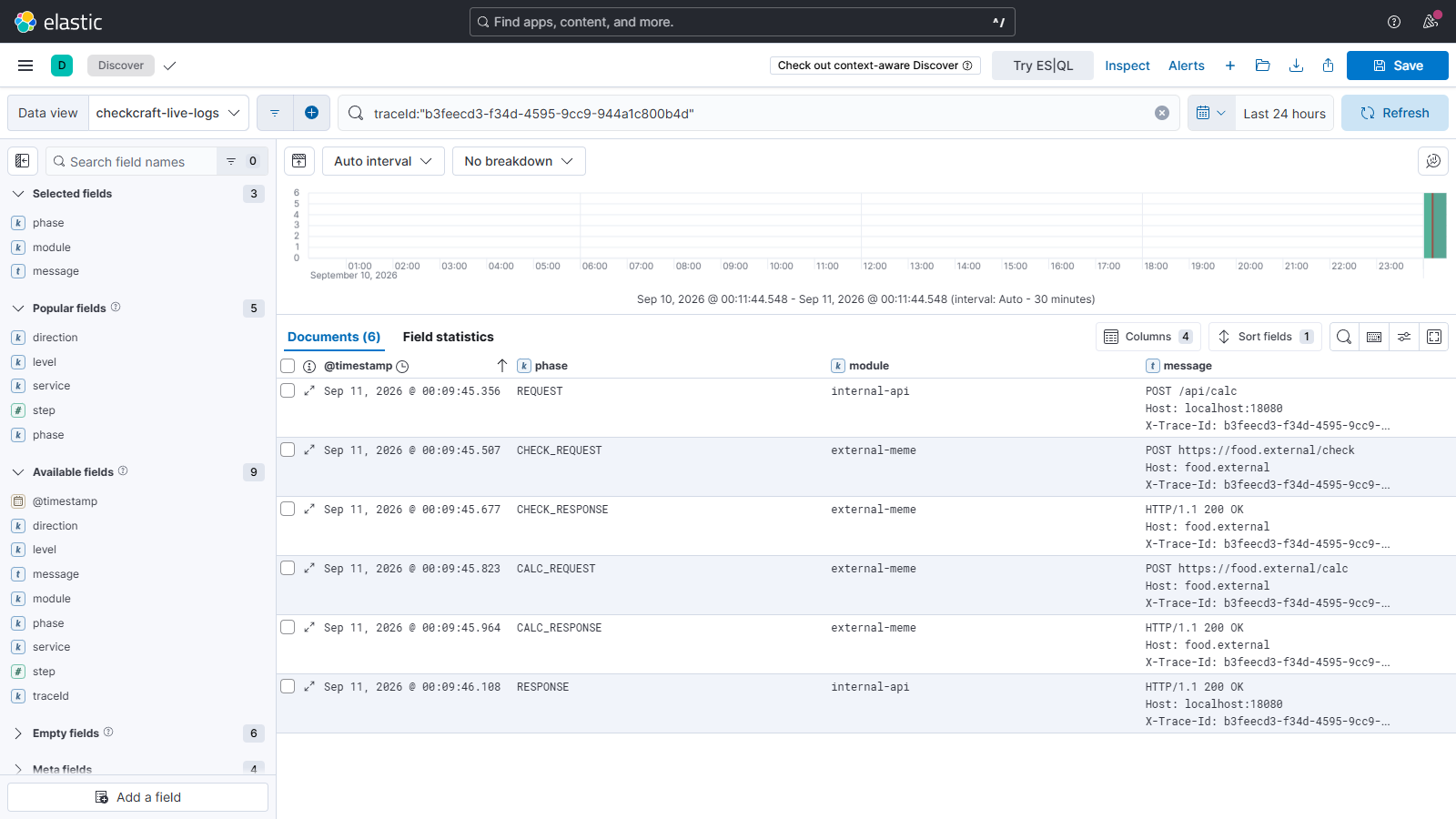Click the timestamp sort arrow
Viewport: 1456px width, 819px height.
pyautogui.click(x=501, y=366)
